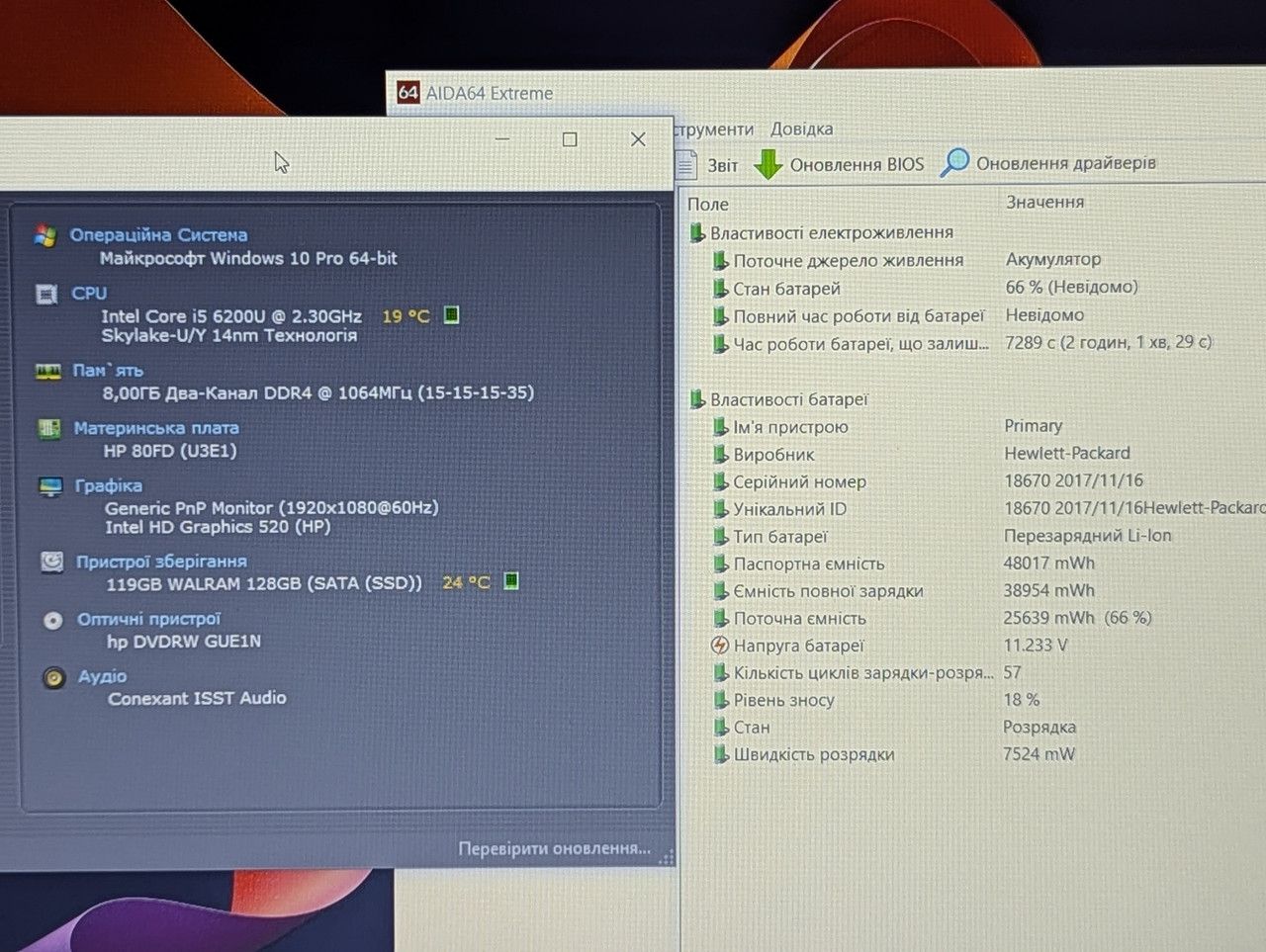Open the Інструменти menu
The width and height of the screenshot is (1266, 952).
713,129
